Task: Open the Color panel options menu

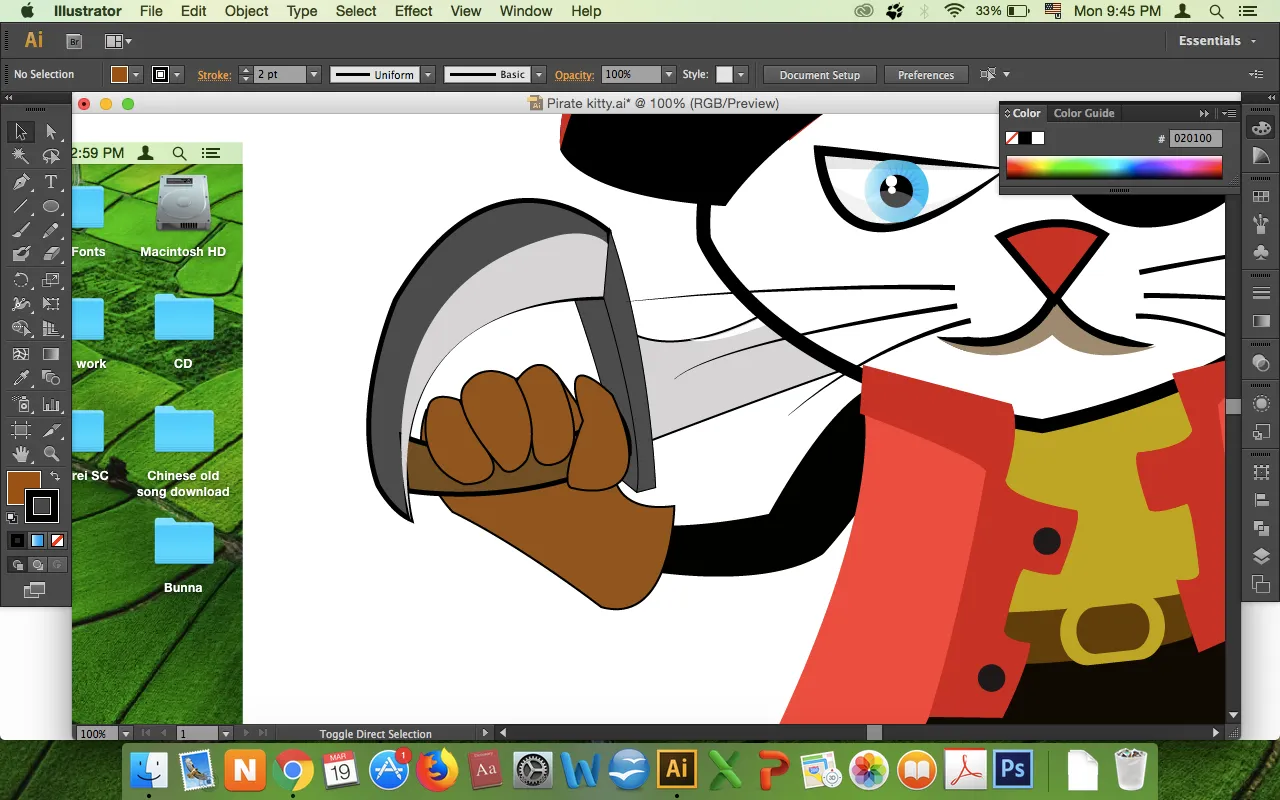Action: point(1227,113)
